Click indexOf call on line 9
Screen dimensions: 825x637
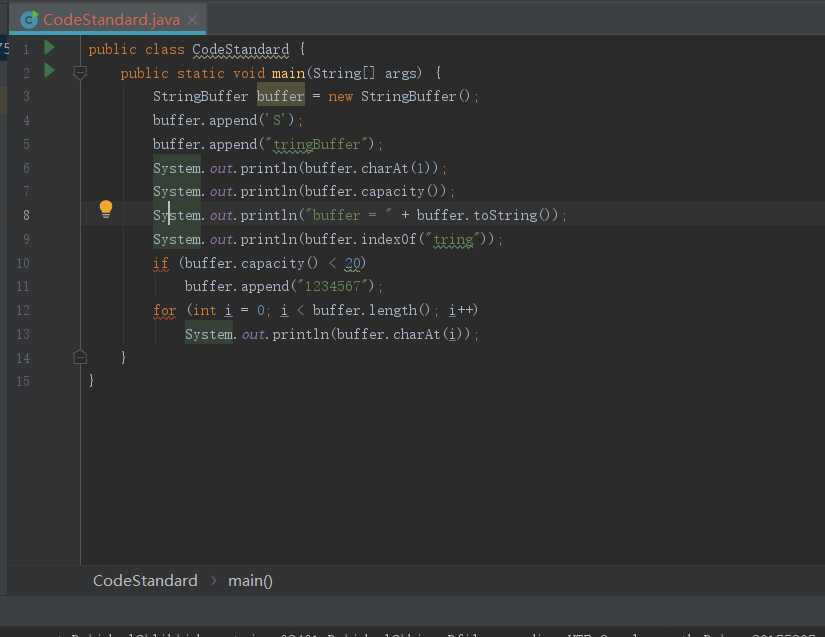[389, 239]
